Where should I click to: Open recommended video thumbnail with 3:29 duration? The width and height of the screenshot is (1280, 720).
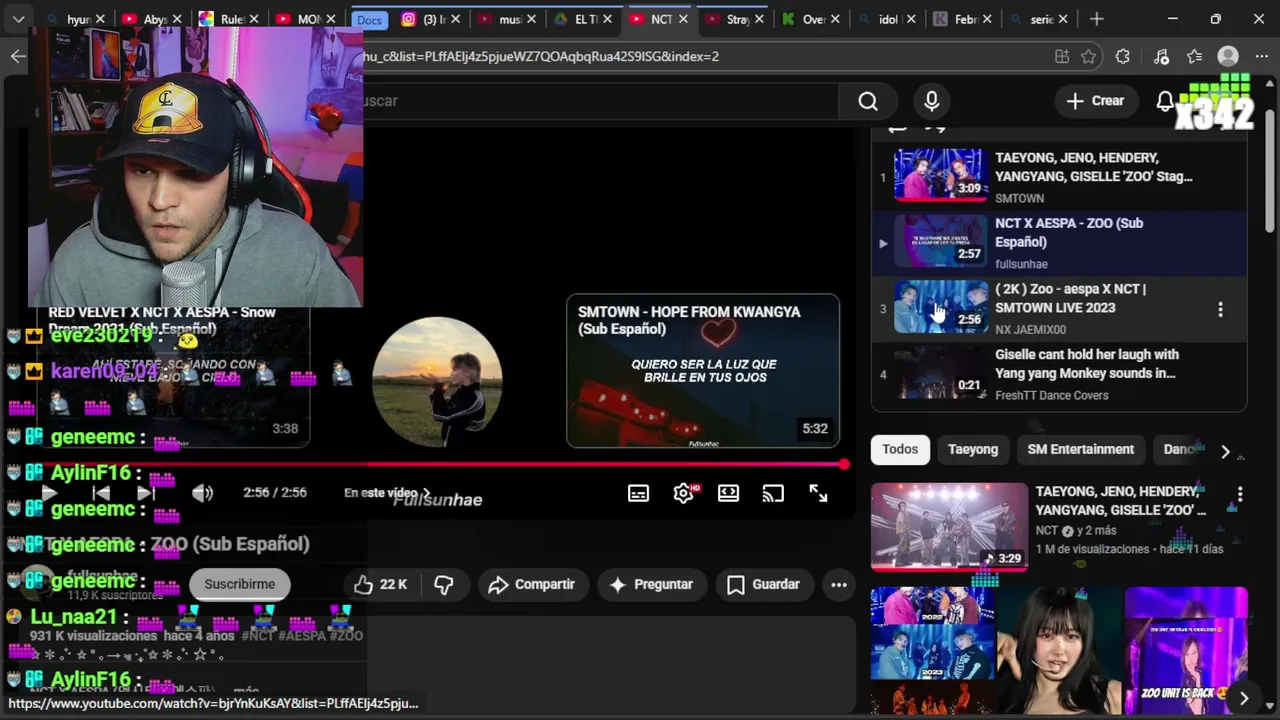(x=949, y=526)
